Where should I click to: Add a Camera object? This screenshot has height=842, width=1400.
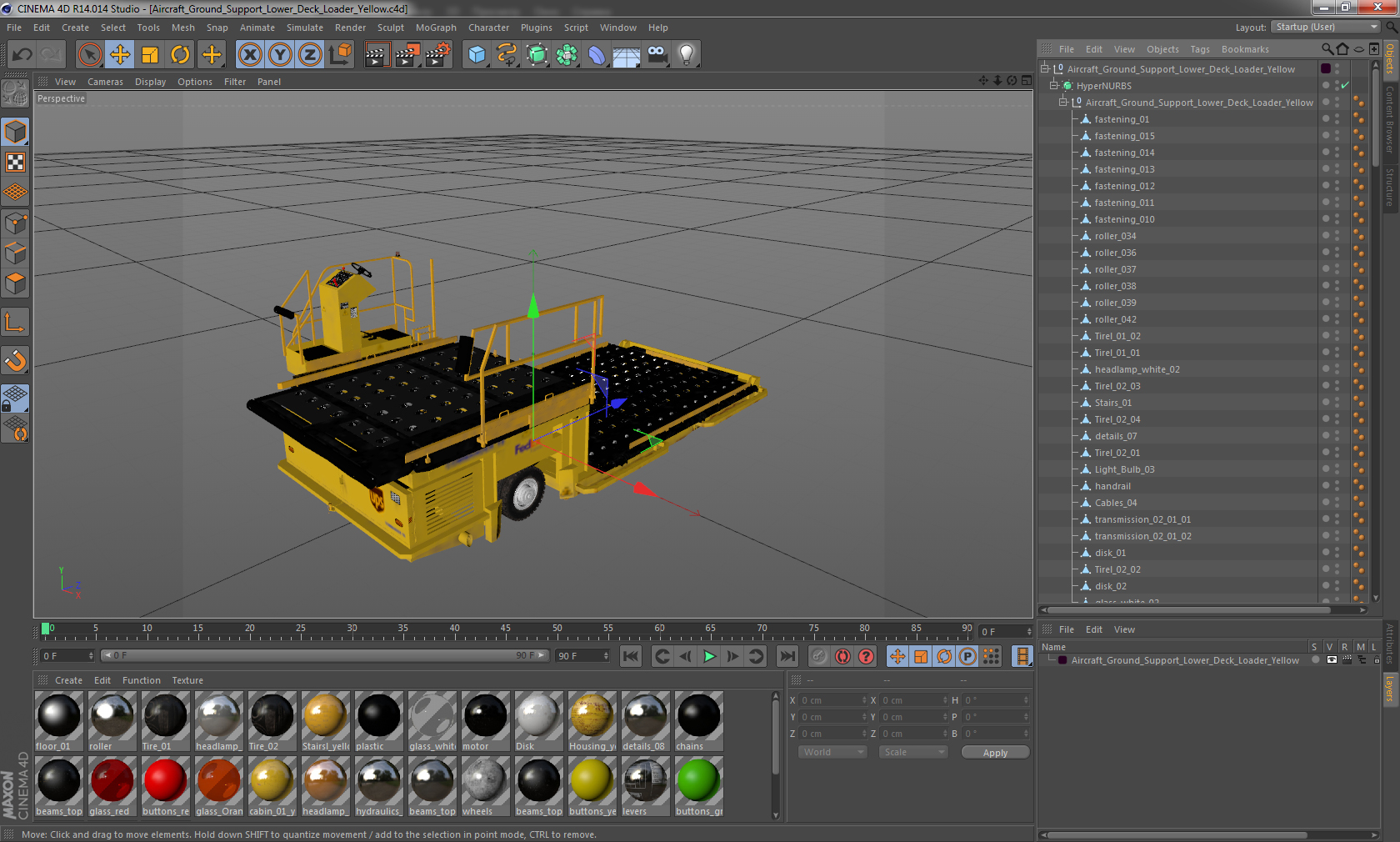pyautogui.click(x=657, y=55)
